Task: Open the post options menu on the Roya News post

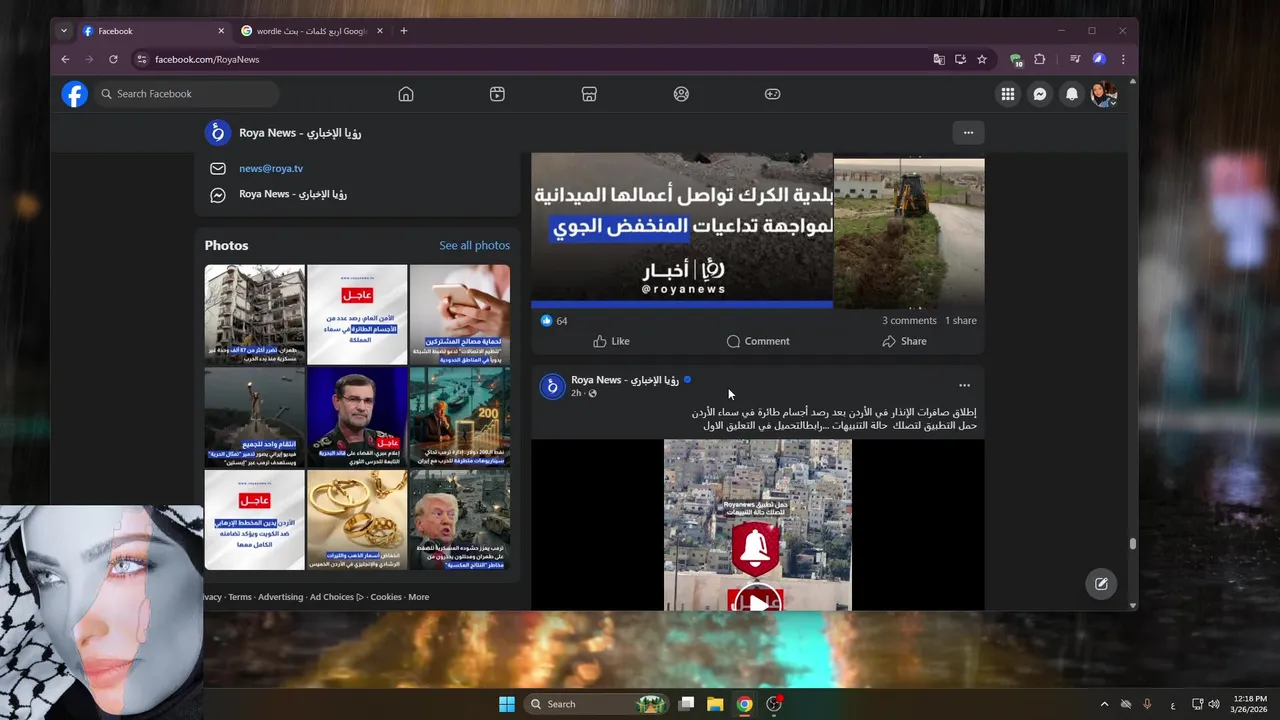Action: [x=964, y=385]
